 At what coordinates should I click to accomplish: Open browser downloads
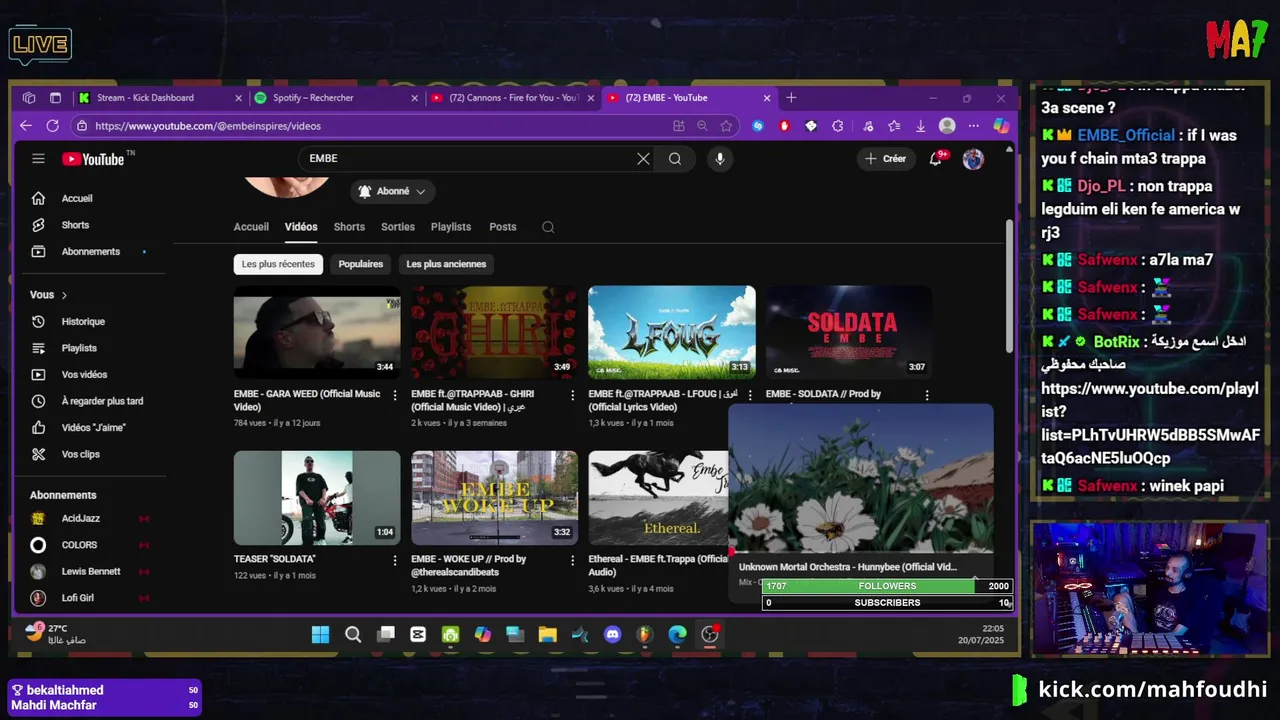(x=920, y=126)
